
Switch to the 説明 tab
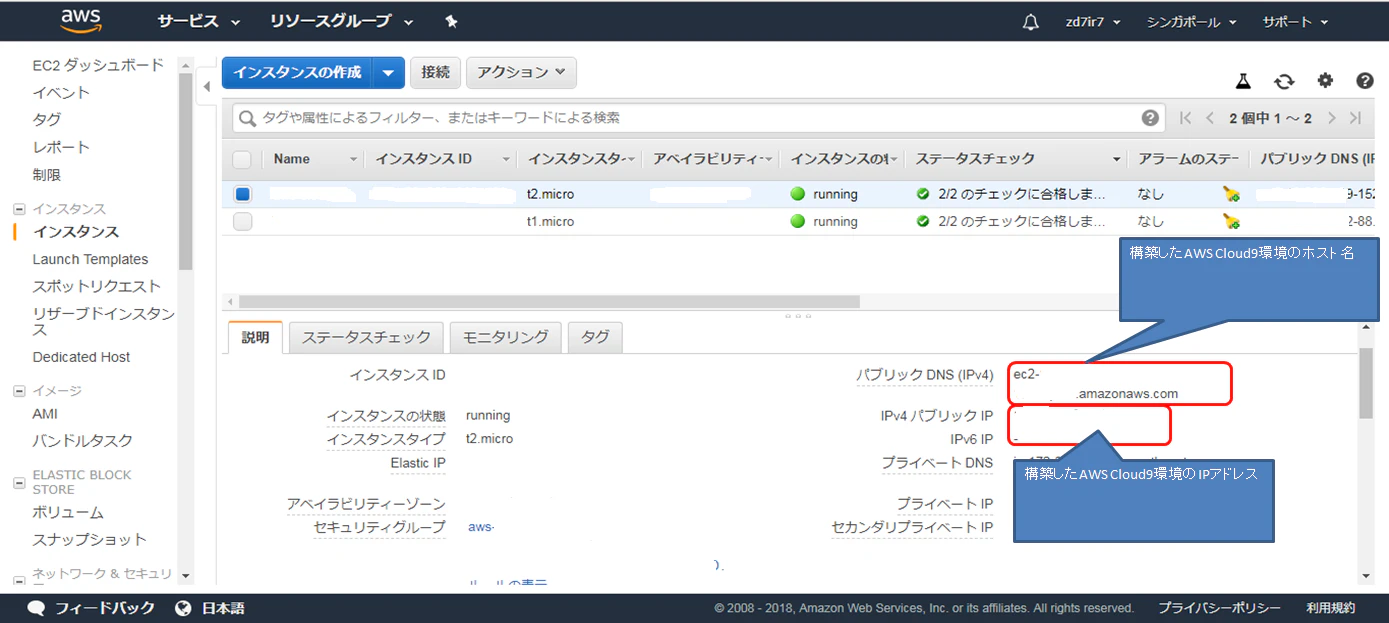click(x=255, y=337)
